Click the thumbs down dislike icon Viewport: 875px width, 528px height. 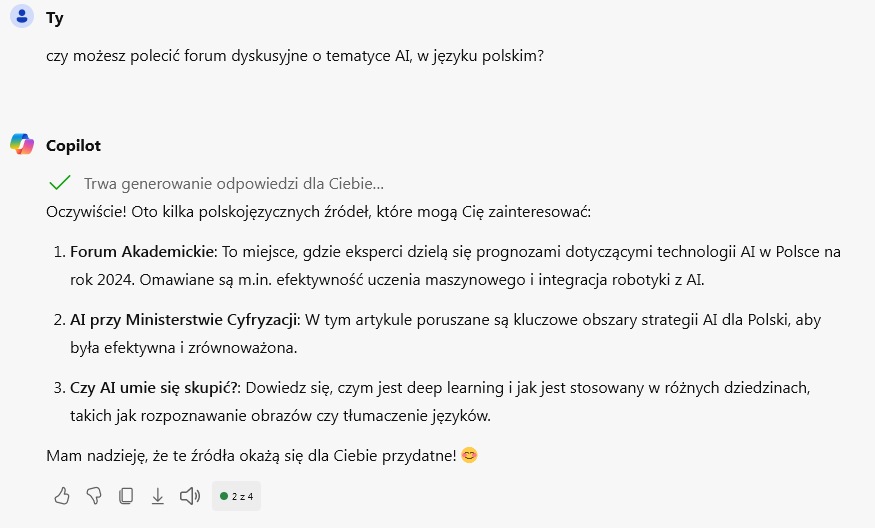(94, 496)
